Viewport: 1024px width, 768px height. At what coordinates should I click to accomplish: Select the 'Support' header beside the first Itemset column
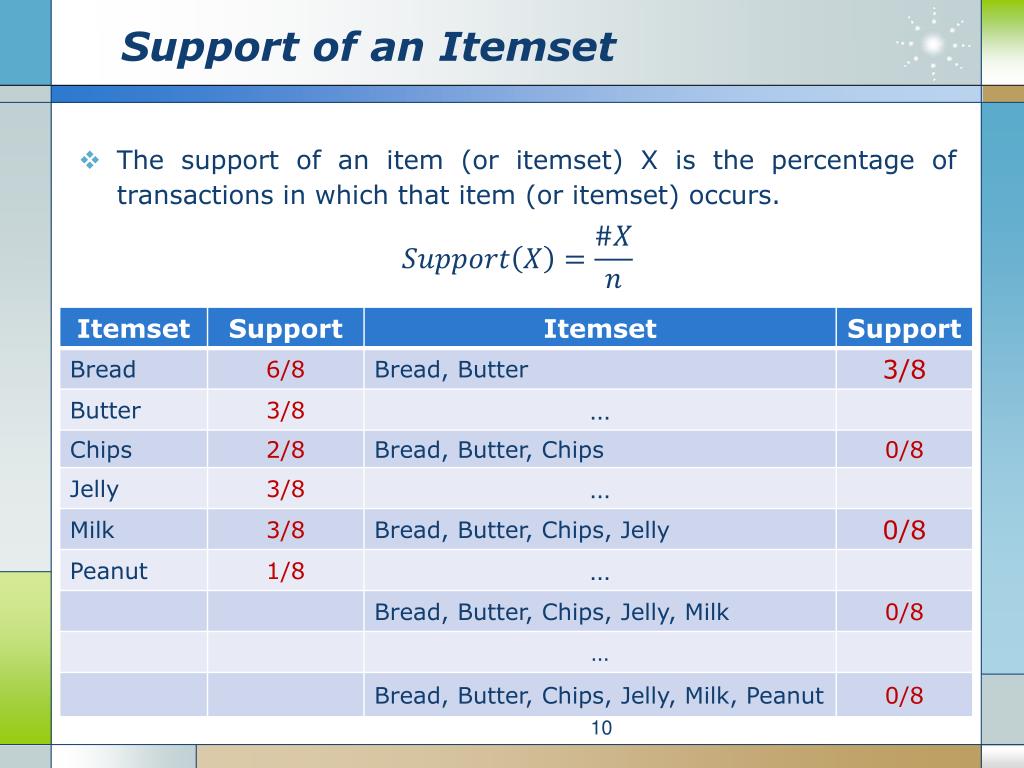[x=285, y=328]
